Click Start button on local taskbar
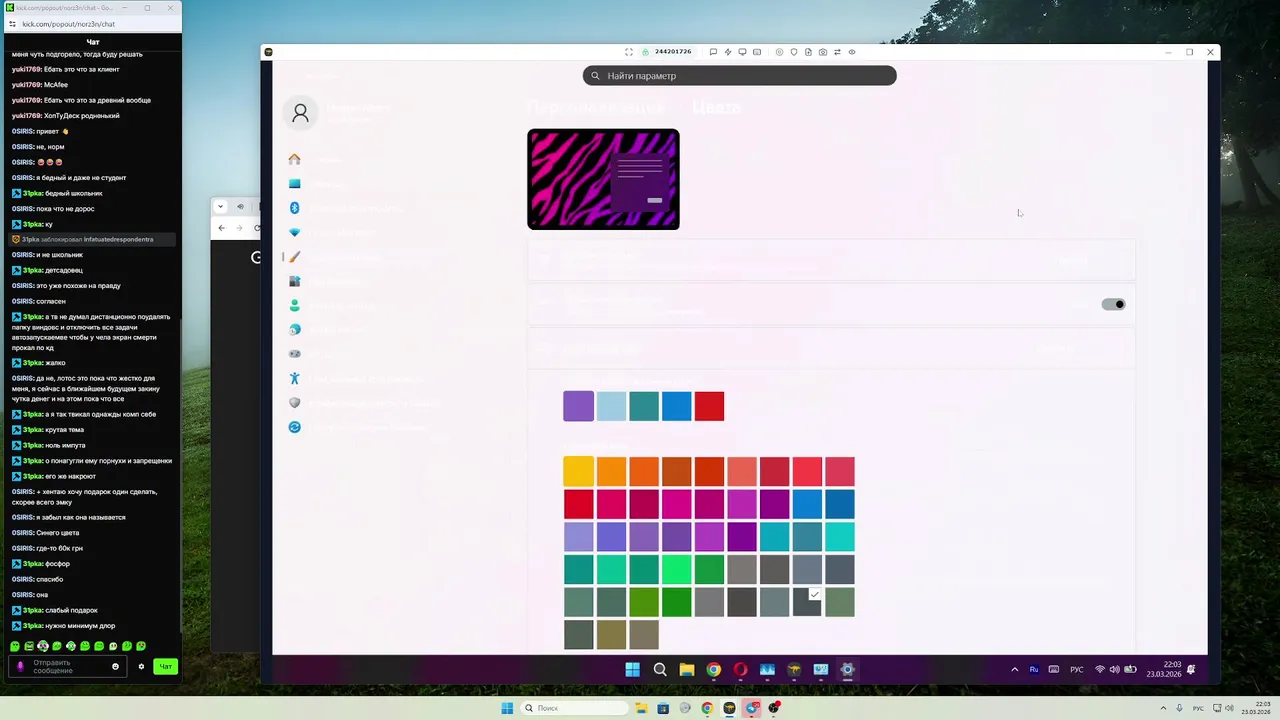 click(x=507, y=708)
